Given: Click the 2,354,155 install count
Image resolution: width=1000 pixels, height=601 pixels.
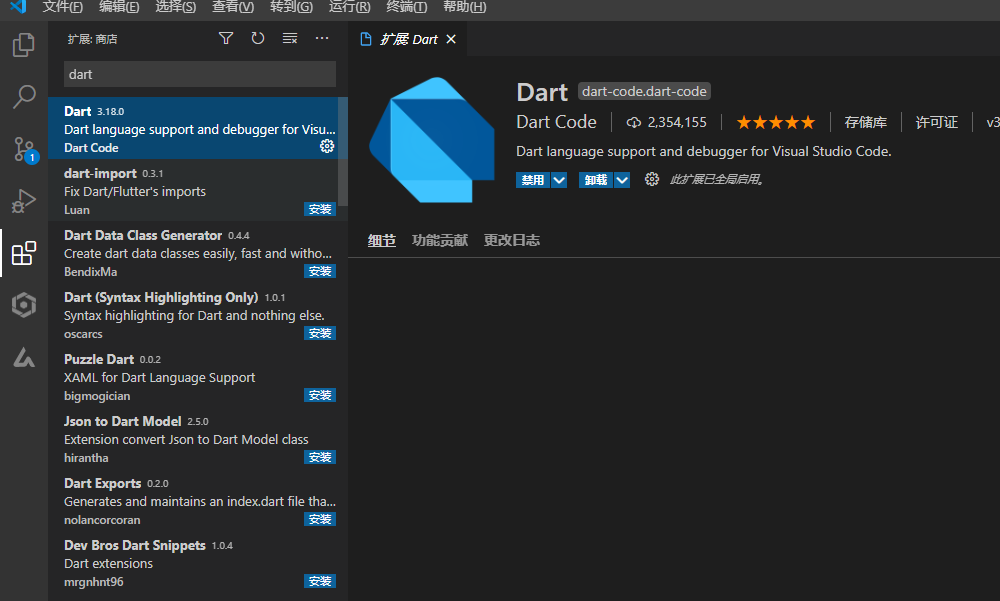Looking at the screenshot, I should 677,122.
